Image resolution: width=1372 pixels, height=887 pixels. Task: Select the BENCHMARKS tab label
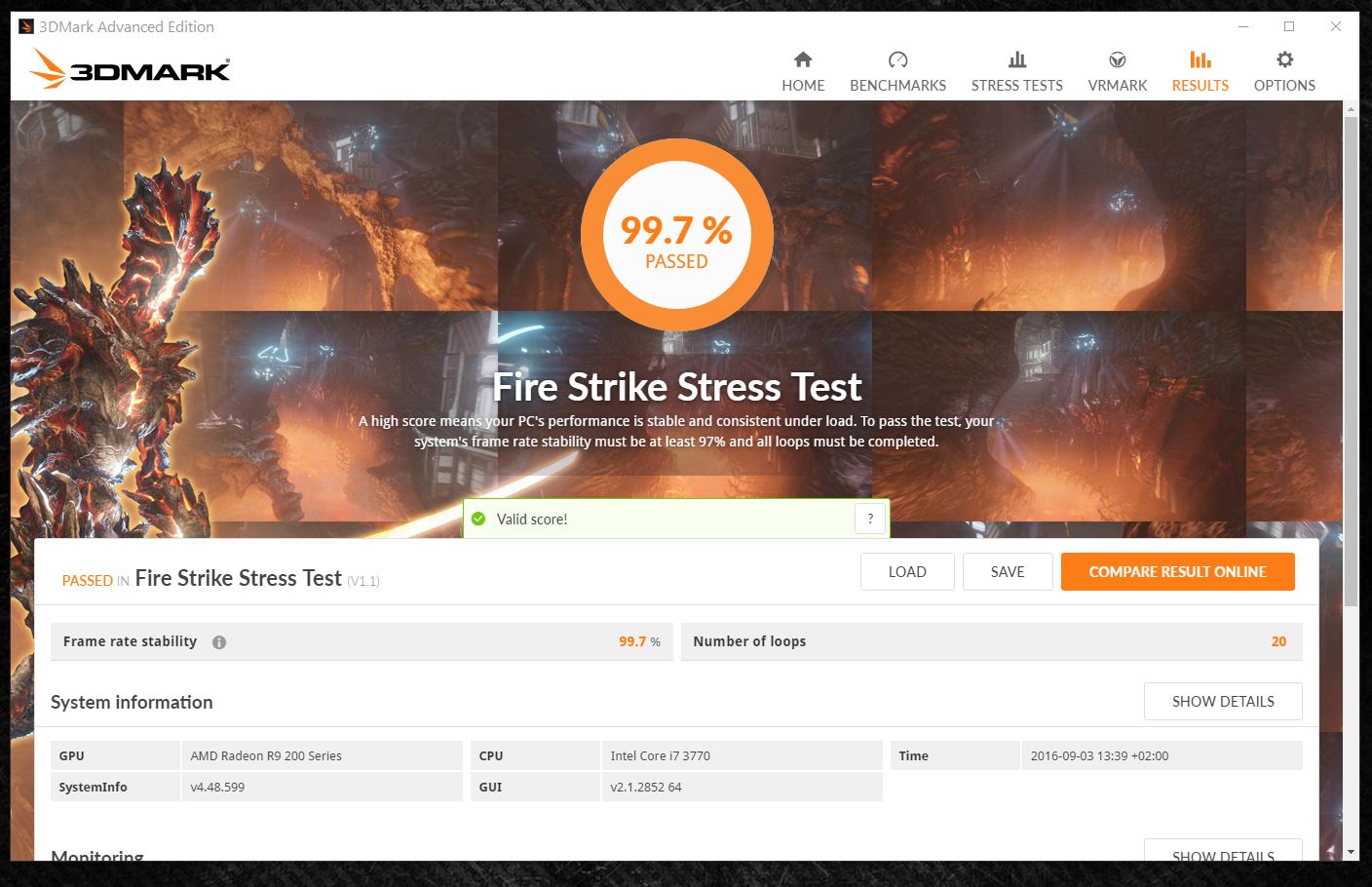click(897, 86)
